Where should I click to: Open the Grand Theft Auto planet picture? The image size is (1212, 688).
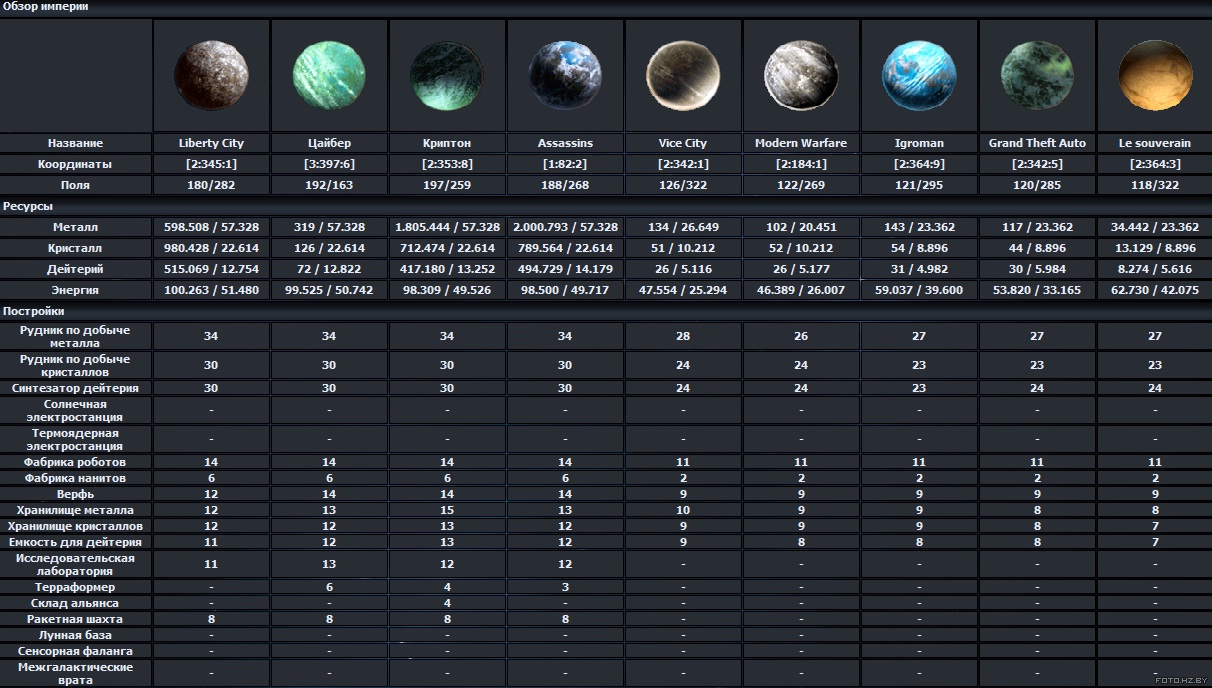coord(1037,75)
